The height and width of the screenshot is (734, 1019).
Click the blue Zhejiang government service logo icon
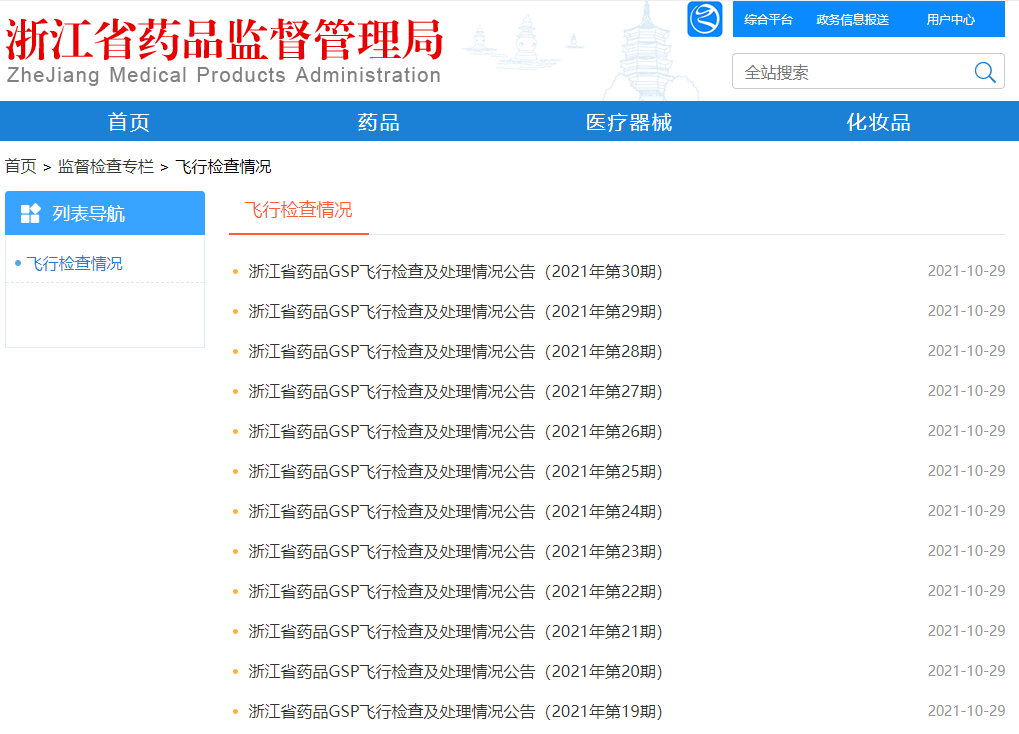pos(705,19)
